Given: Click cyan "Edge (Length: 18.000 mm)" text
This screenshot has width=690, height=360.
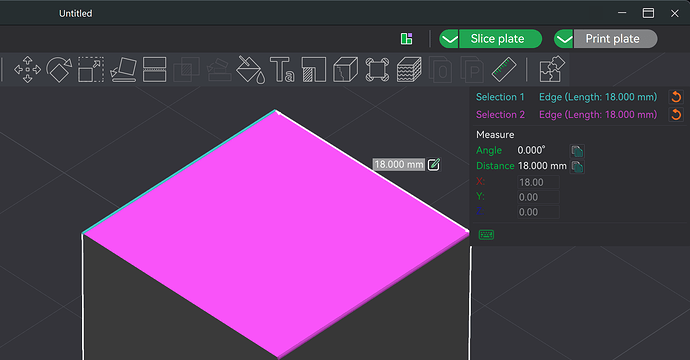Looking at the screenshot, I should [598, 97].
